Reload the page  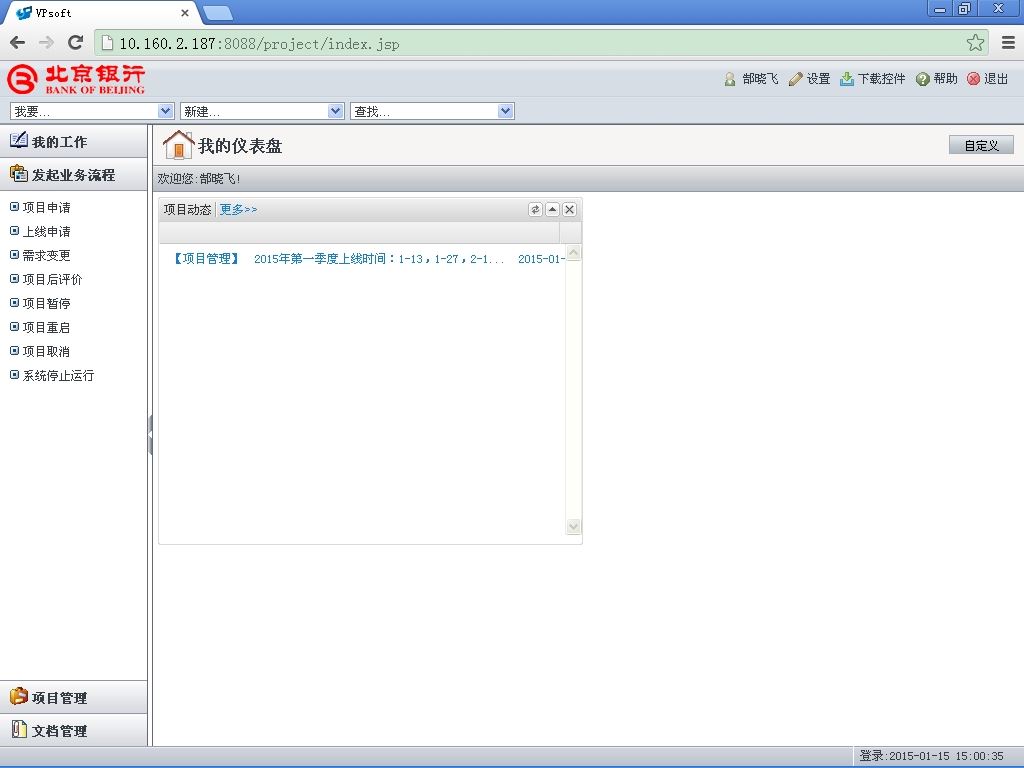pyautogui.click(x=75, y=43)
